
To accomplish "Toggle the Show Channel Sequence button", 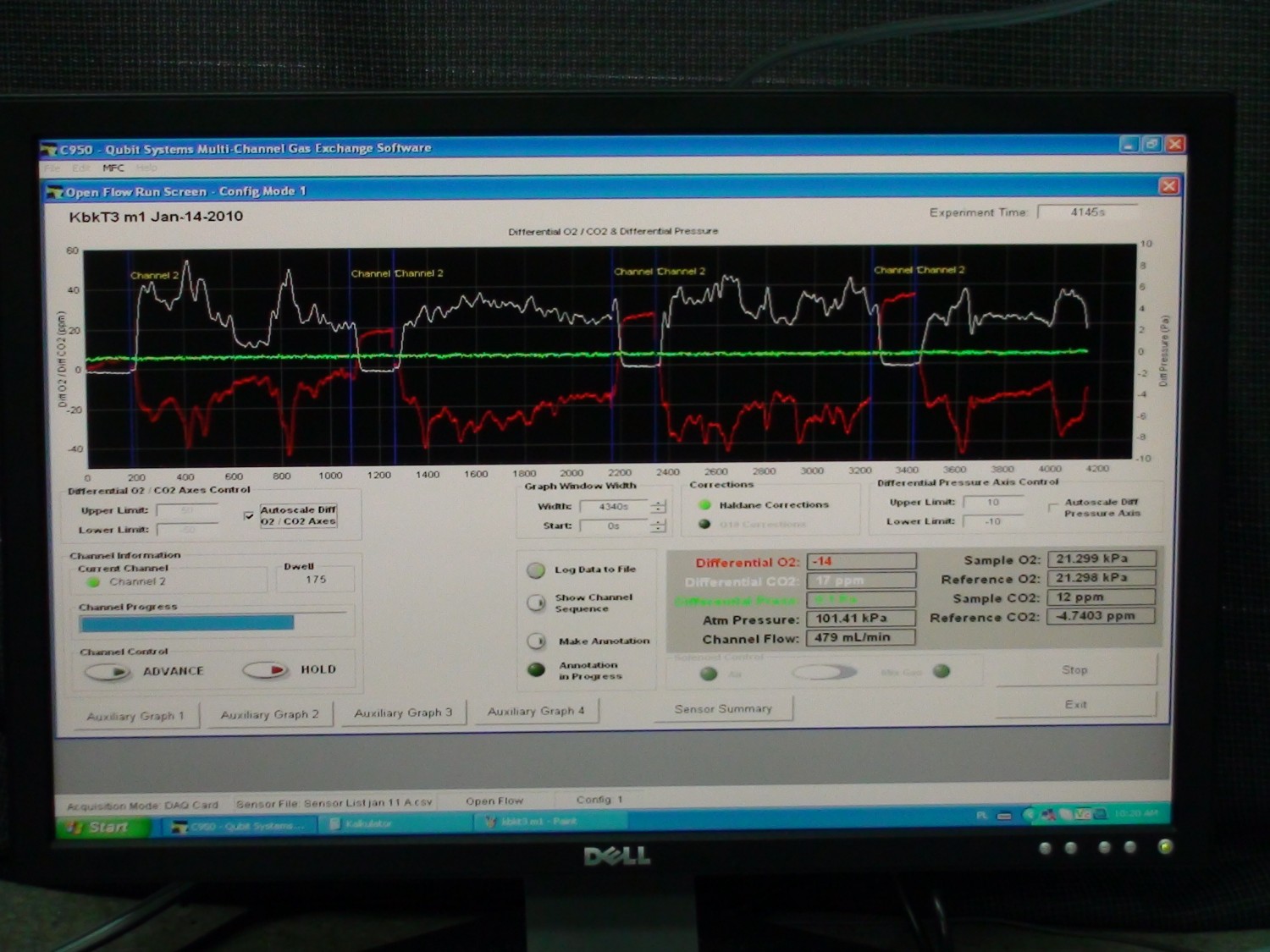I will tap(536, 603).
